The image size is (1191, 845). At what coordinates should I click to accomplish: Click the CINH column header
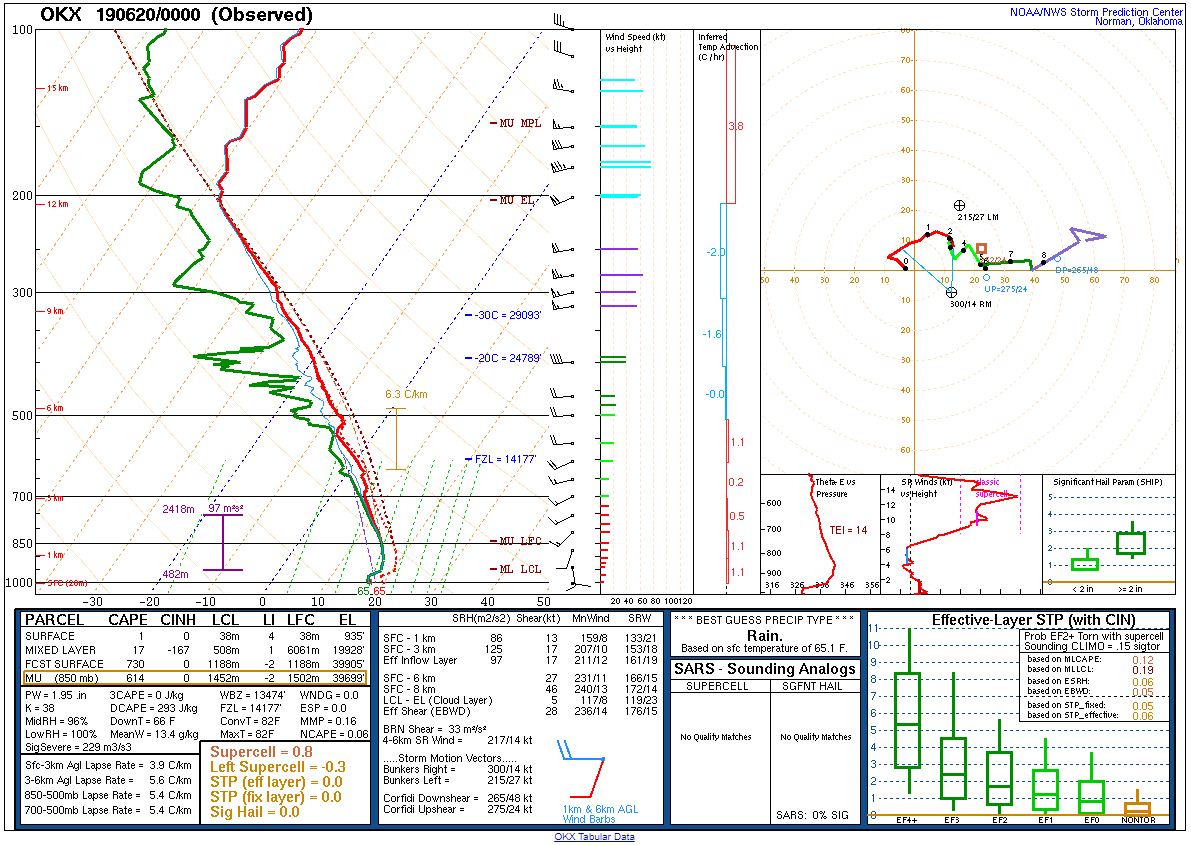pyautogui.click(x=178, y=620)
